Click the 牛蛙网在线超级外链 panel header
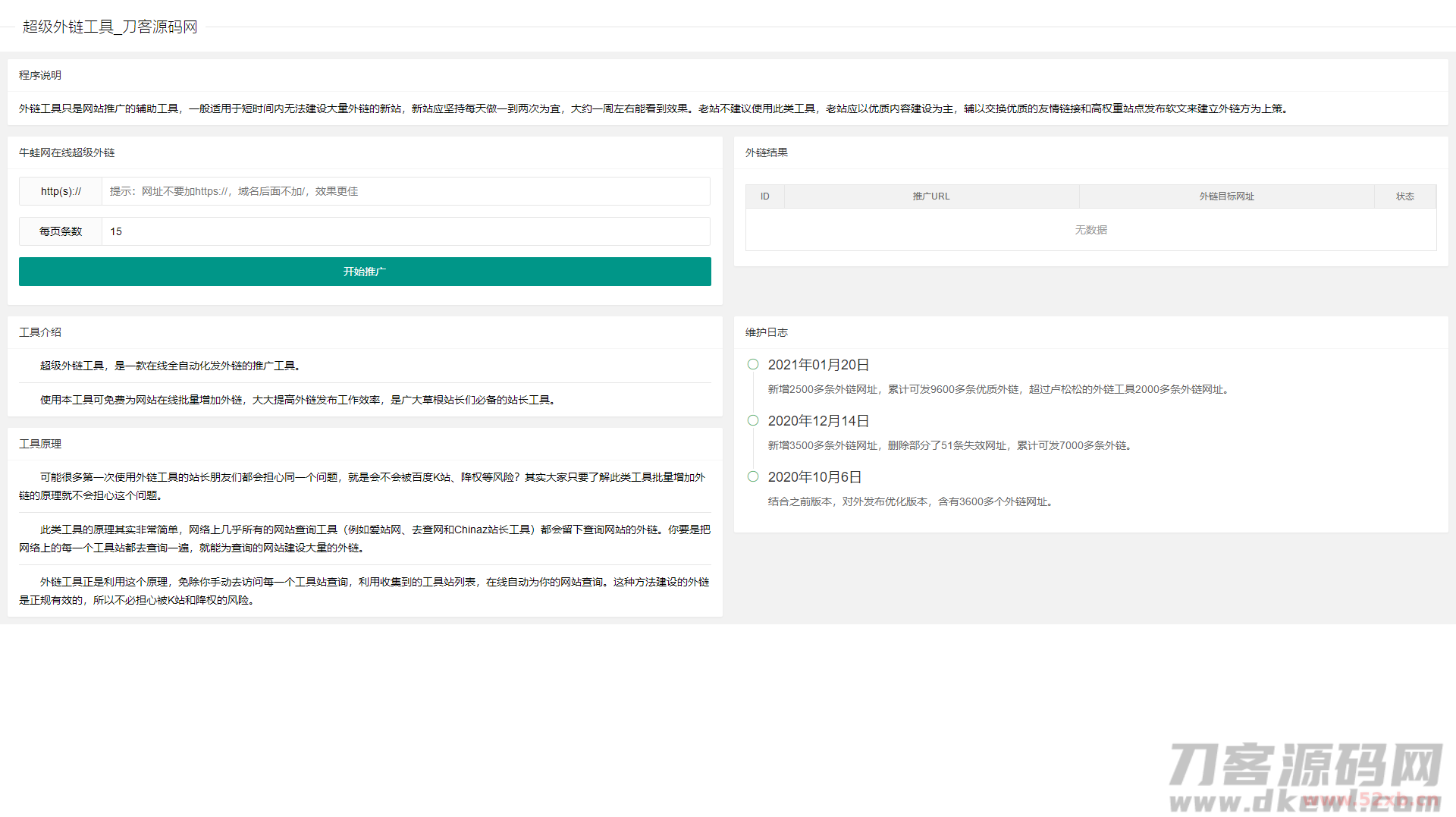This screenshot has width=1456, height=817. pos(67,152)
